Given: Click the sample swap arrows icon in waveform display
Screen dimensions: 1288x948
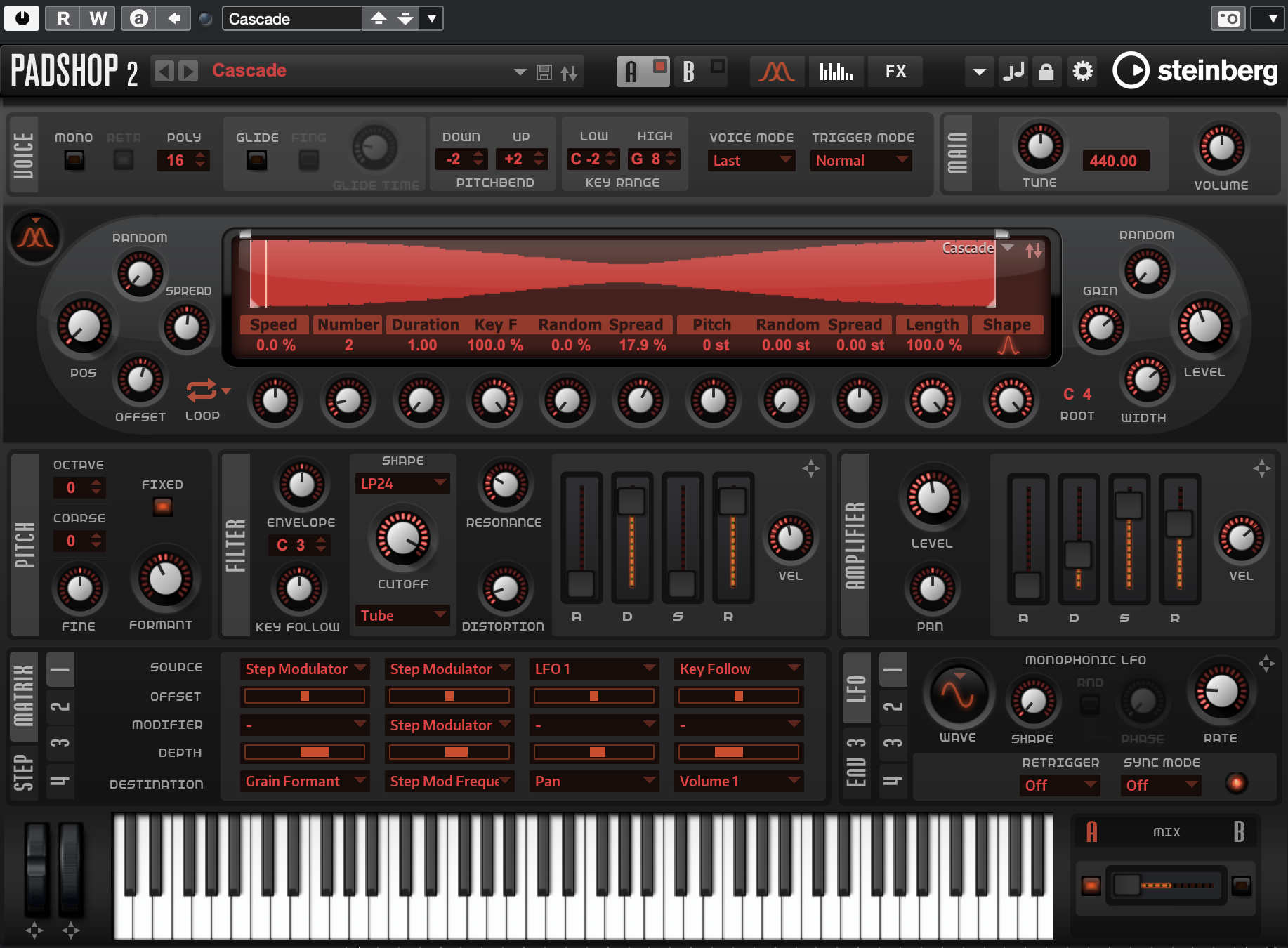Looking at the screenshot, I should tap(1034, 250).
